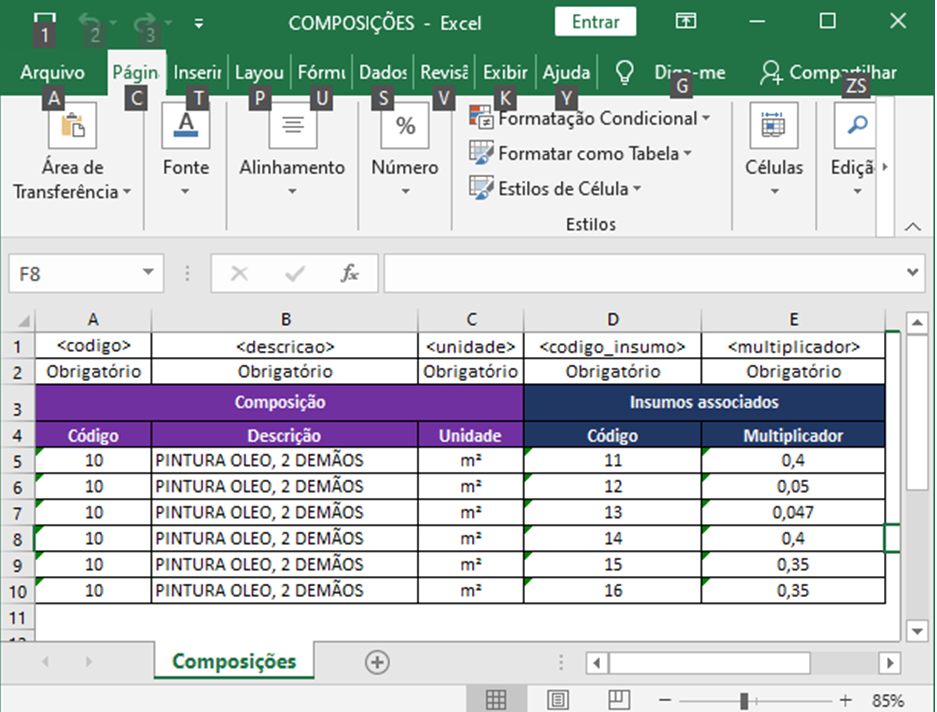Open the Alinhamento alignment group
Screen dimensions: 937x712
tap(292, 128)
